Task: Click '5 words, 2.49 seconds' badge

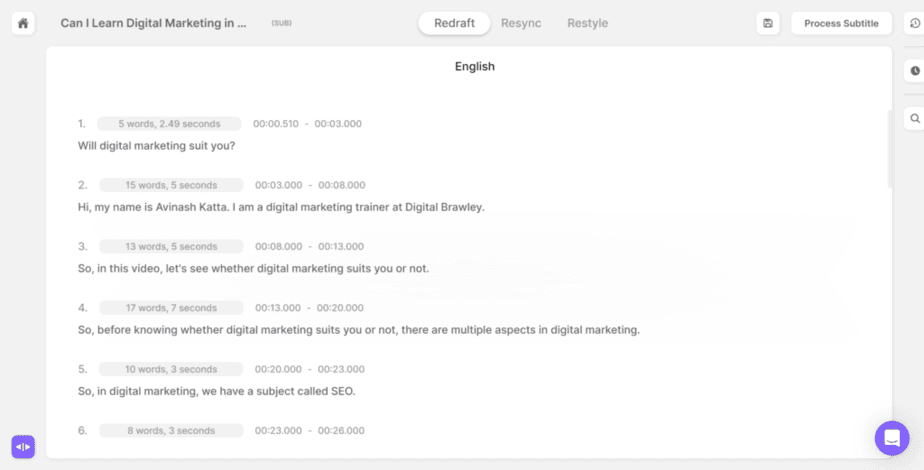Action: coord(169,124)
